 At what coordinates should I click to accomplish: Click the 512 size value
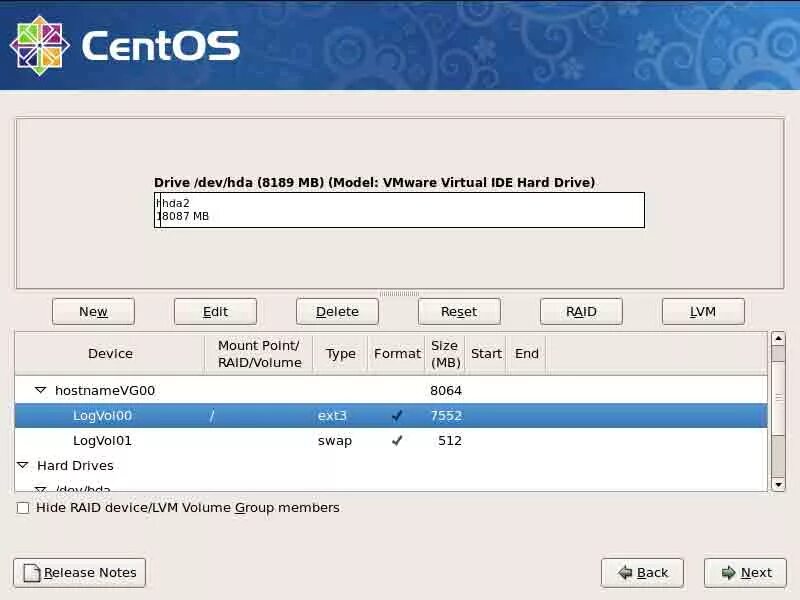(449, 440)
